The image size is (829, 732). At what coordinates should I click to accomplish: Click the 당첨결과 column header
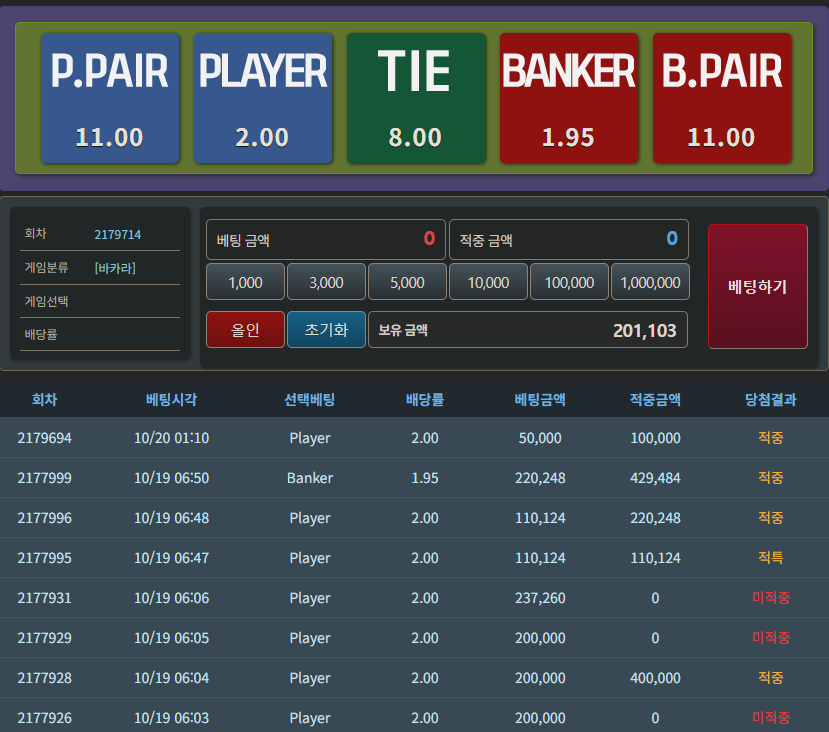point(770,399)
